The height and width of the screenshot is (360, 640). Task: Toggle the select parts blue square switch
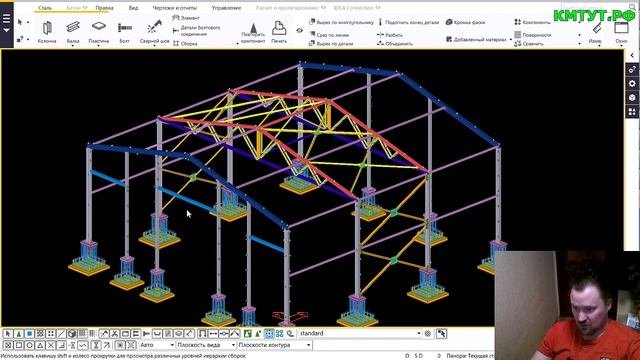pyautogui.click(x=29, y=333)
